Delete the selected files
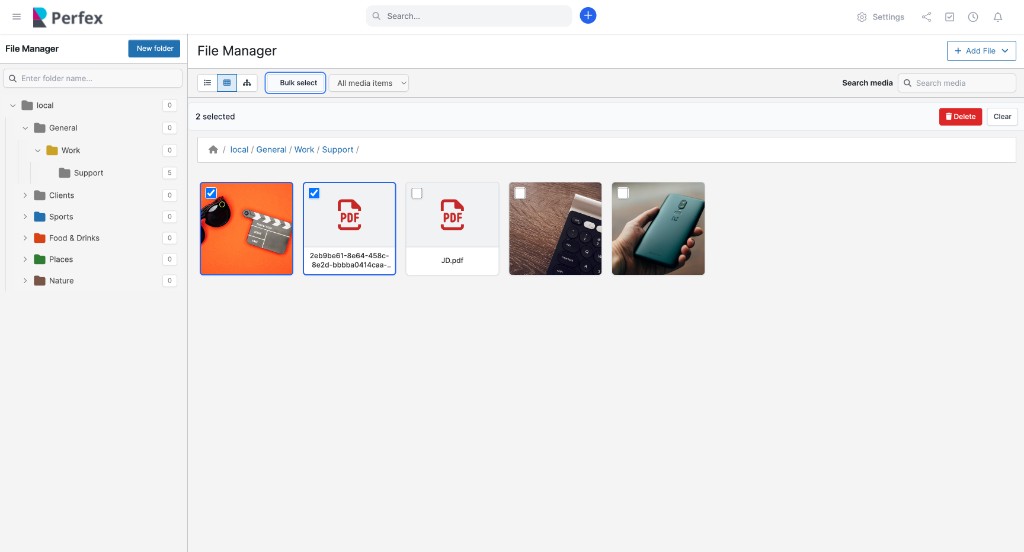The image size is (1024, 552). click(x=960, y=117)
